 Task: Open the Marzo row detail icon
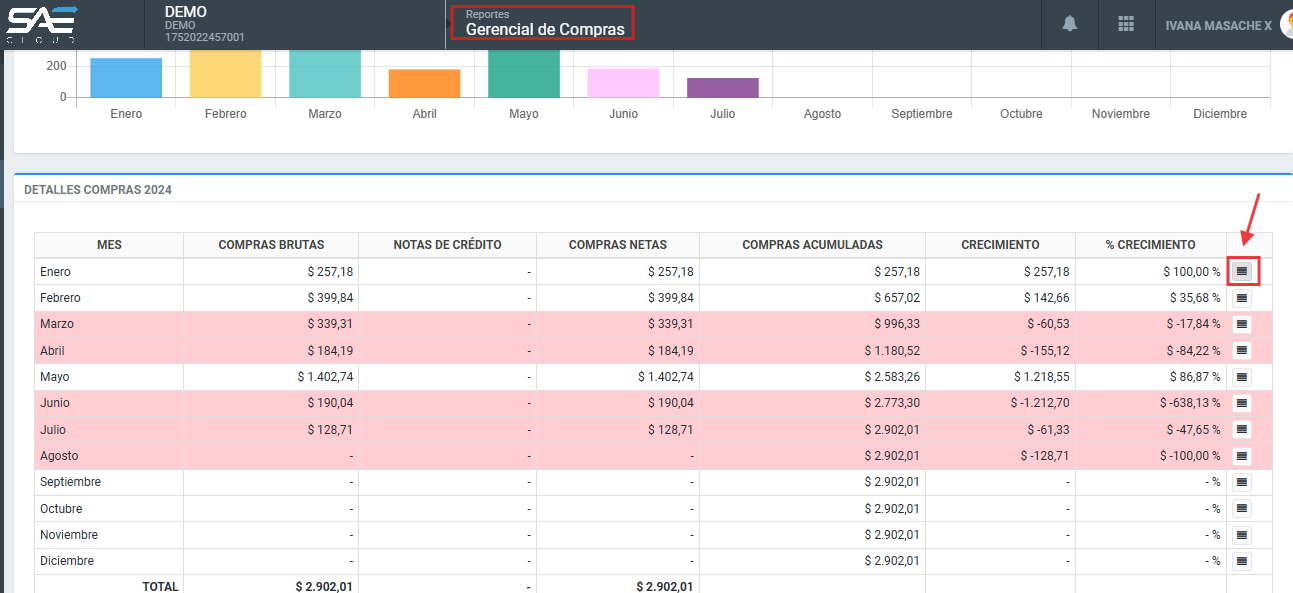click(1242, 324)
